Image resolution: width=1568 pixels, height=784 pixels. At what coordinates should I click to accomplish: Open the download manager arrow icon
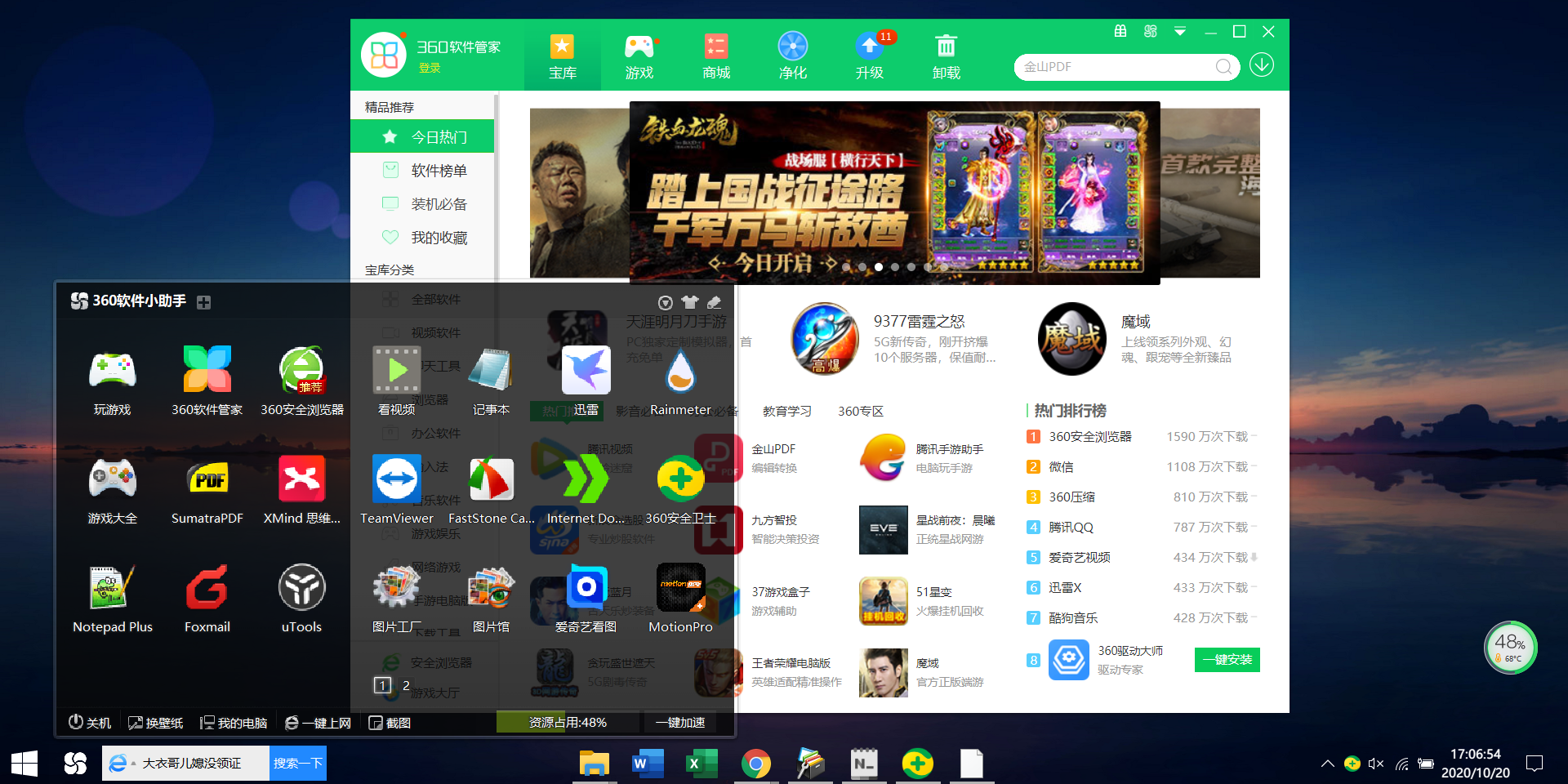(1262, 65)
